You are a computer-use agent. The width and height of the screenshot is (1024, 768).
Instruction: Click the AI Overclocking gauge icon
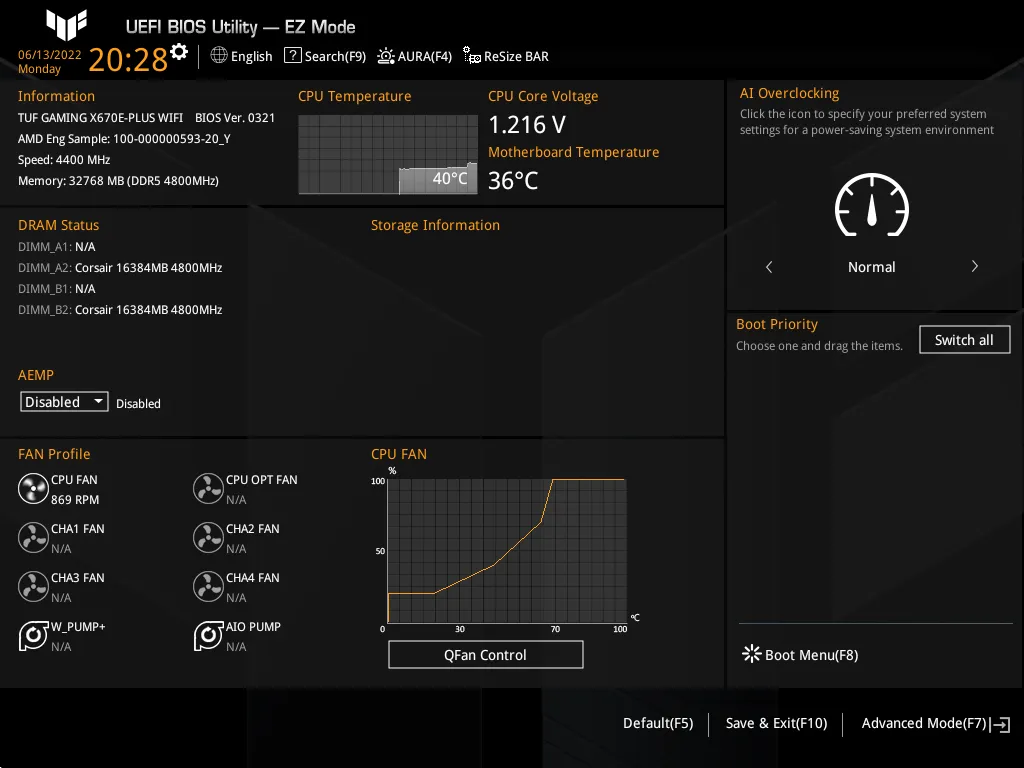[871, 206]
